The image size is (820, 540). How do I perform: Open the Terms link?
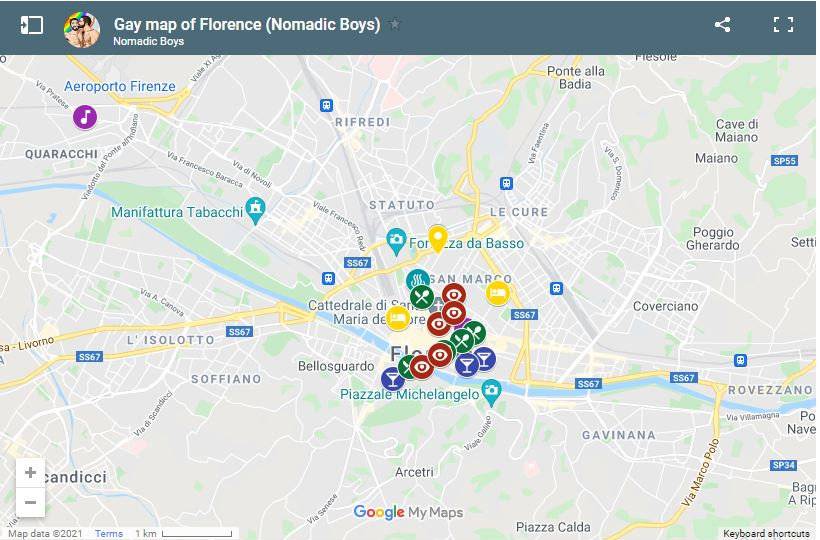point(109,534)
